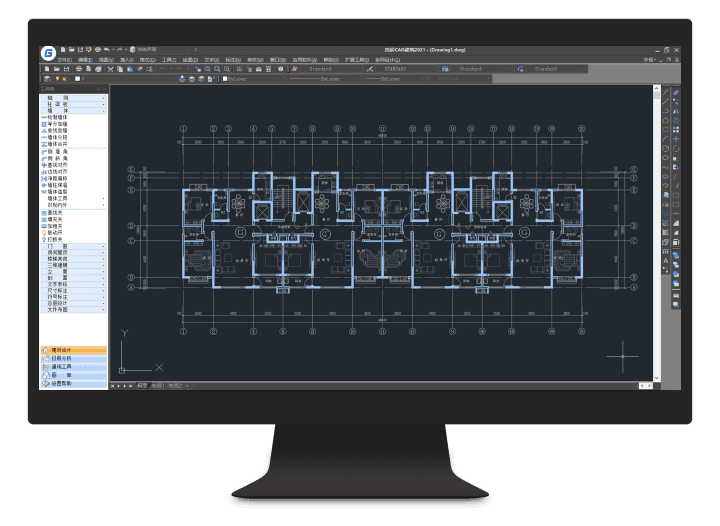Image resolution: width=720 pixels, height=526 pixels.
Task: Click the Help question mark toolbar icon
Action: pos(281,69)
